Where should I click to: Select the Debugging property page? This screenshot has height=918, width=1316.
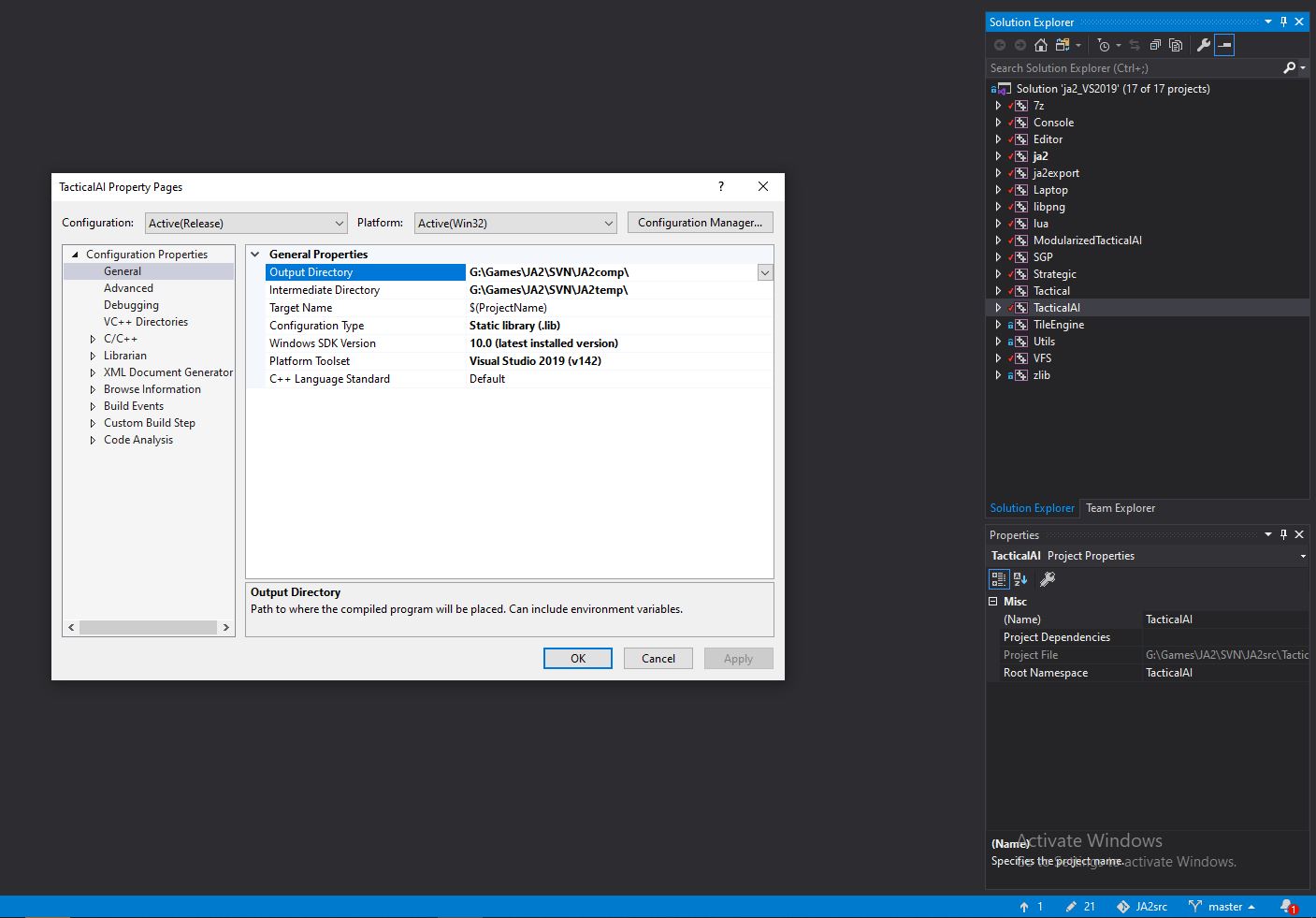[x=131, y=305]
